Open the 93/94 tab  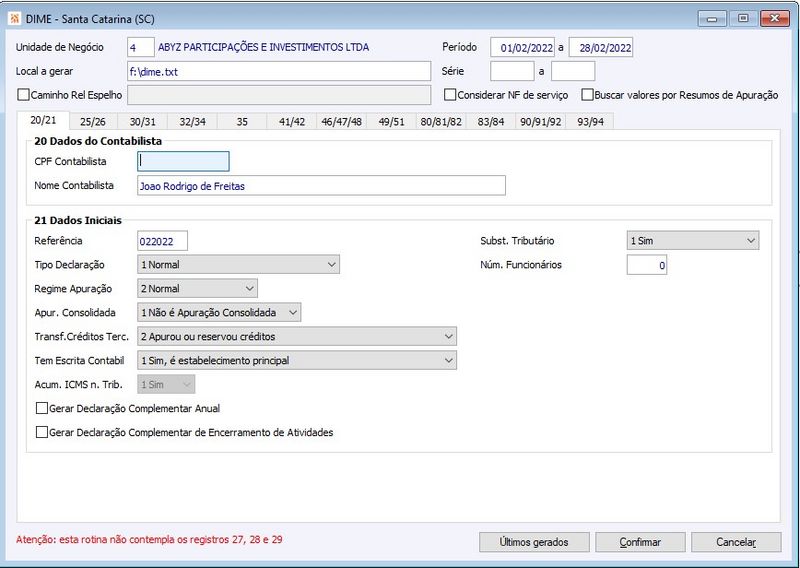(590, 121)
